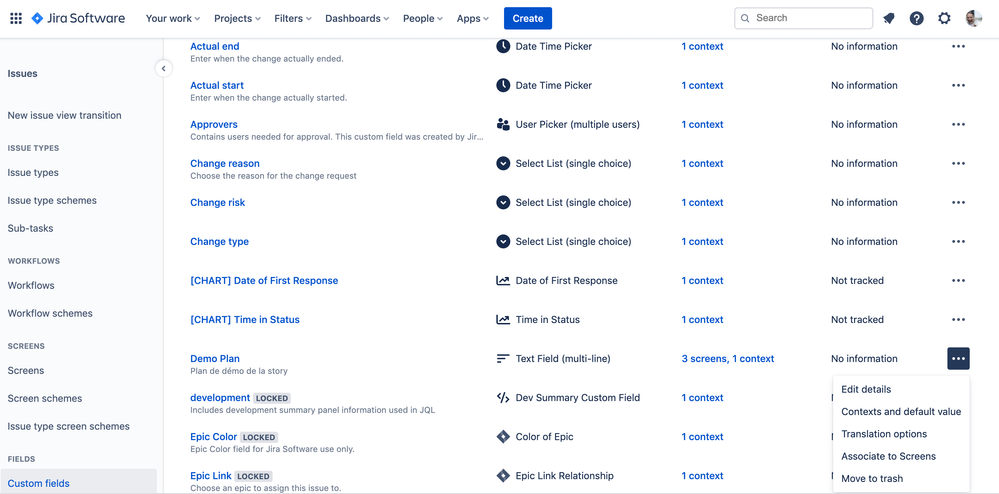Expand the Apps dropdown
The width and height of the screenshot is (999, 494).
click(x=473, y=18)
